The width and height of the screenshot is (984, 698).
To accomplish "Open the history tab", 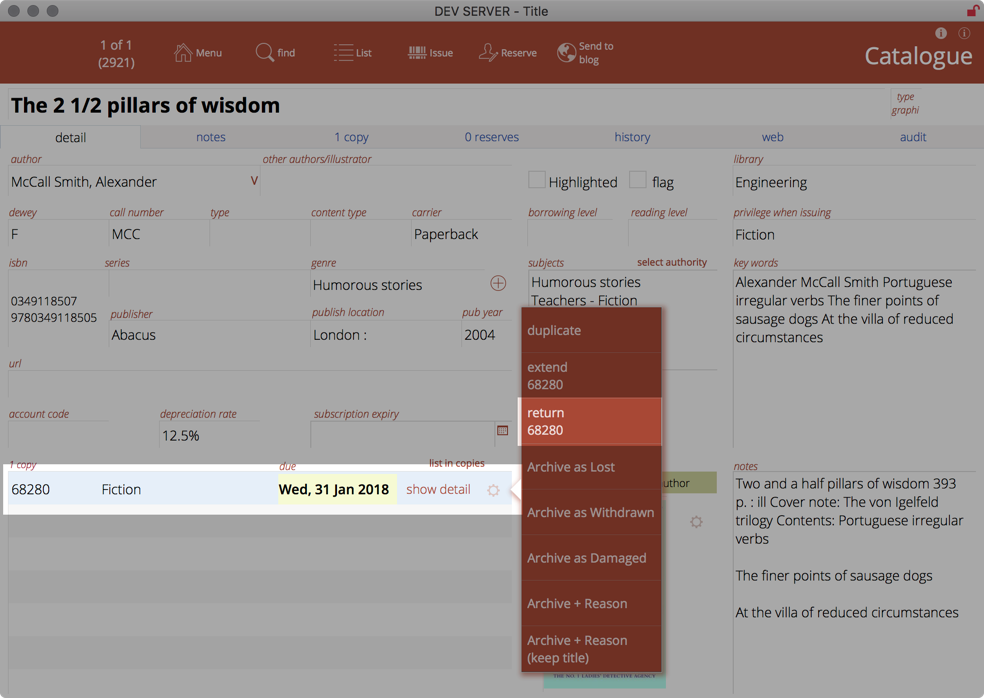I will pyautogui.click(x=631, y=137).
